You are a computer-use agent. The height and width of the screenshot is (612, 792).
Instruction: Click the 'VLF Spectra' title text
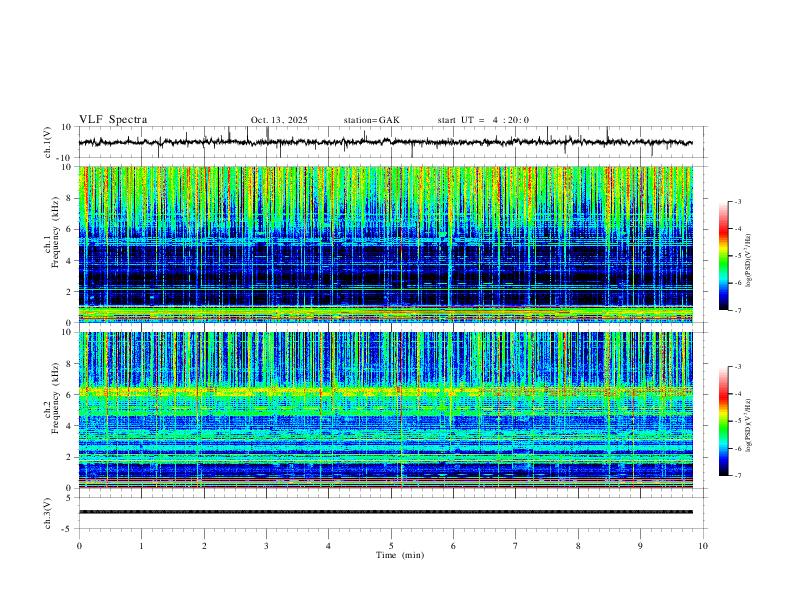(x=113, y=120)
